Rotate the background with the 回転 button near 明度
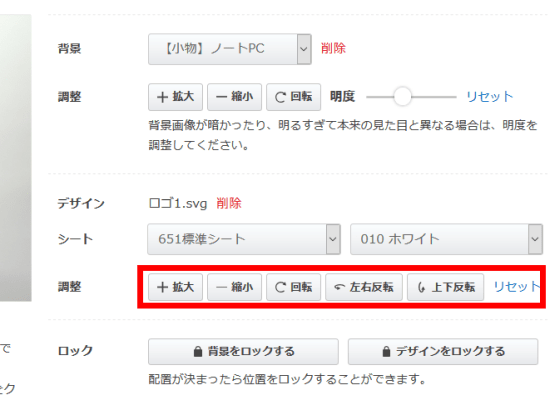This screenshot has width=560, height=400. 294,97
